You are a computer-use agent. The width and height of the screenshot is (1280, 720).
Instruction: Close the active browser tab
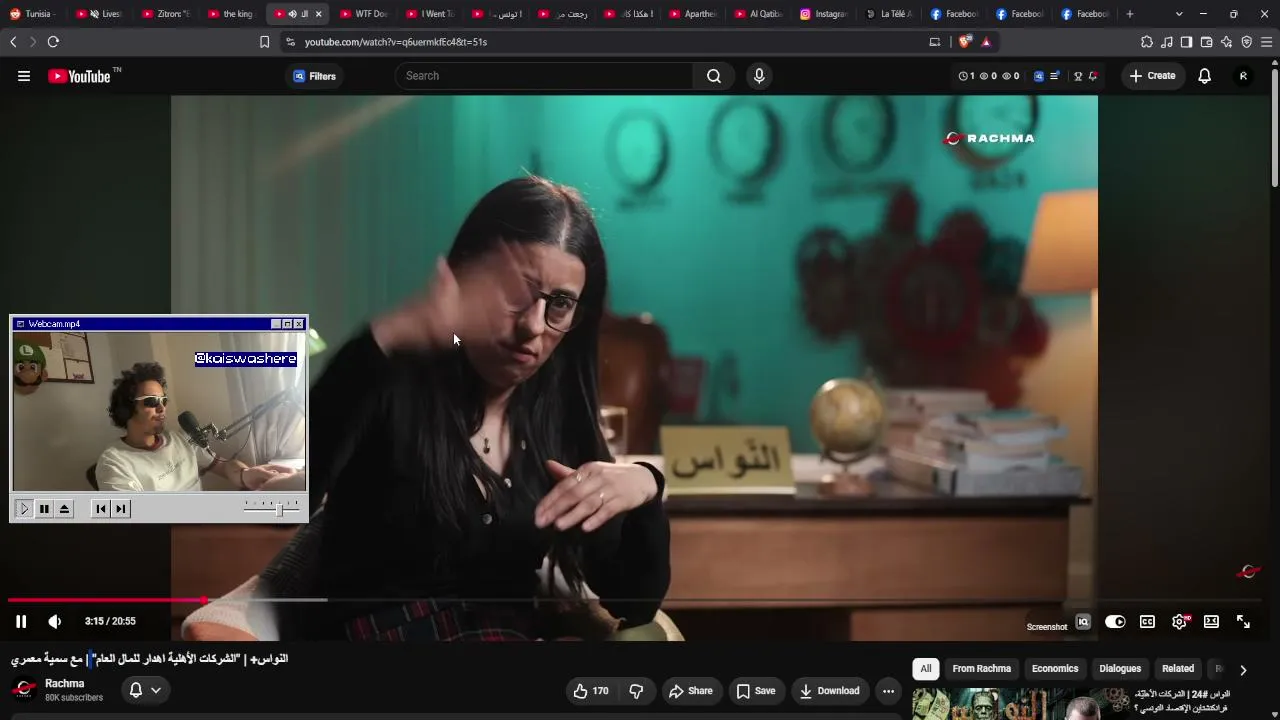click(x=319, y=14)
